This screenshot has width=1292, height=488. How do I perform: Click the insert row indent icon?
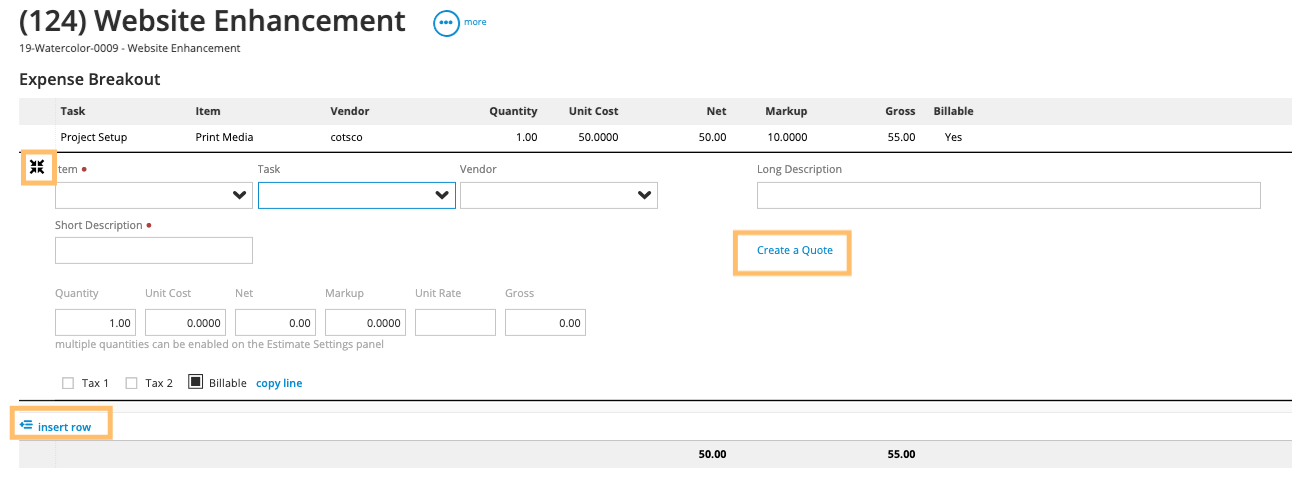coord(27,426)
